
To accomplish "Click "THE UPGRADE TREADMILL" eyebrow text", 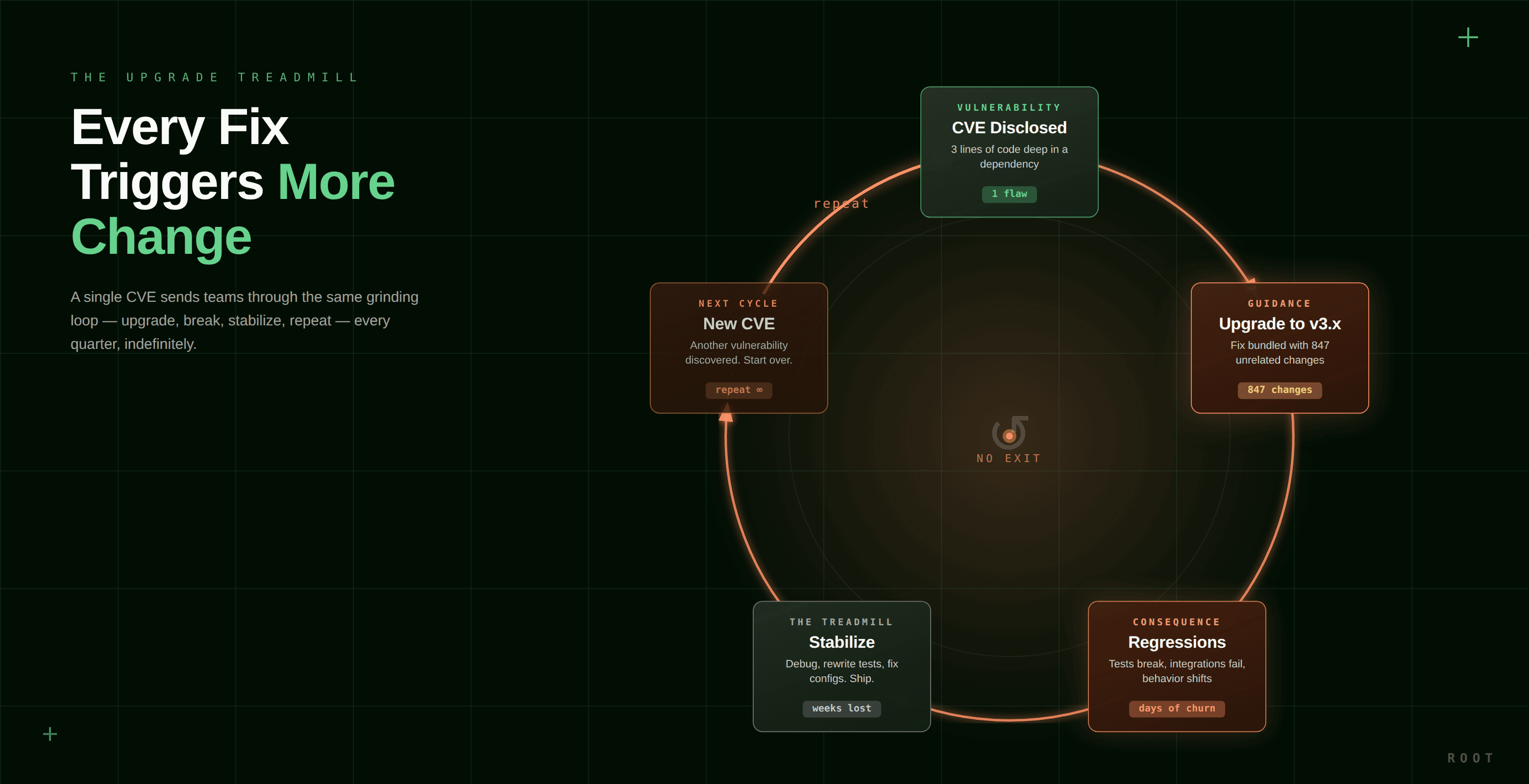I will point(214,77).
